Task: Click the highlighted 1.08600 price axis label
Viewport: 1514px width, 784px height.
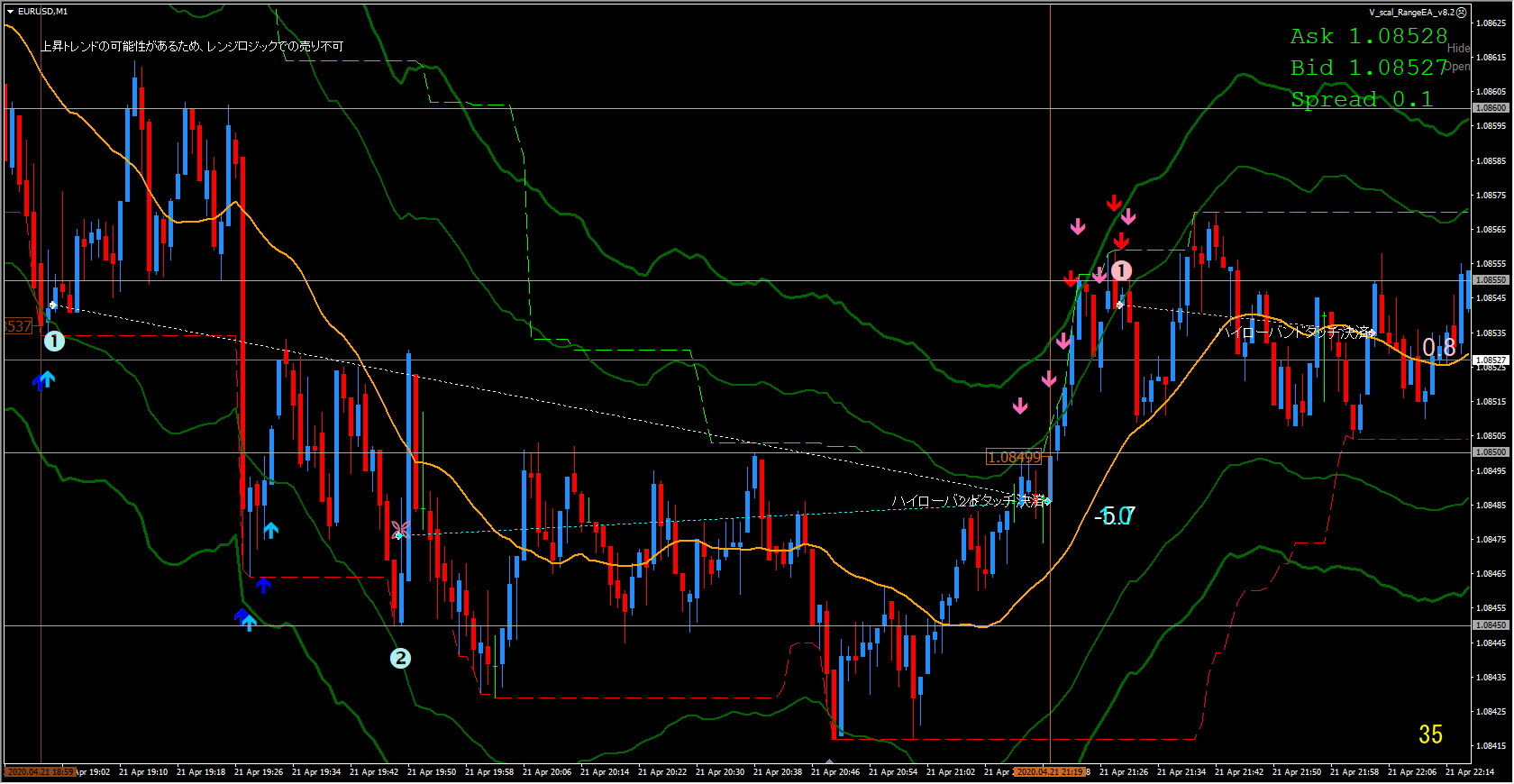Action: click(x=1490, y=108)
